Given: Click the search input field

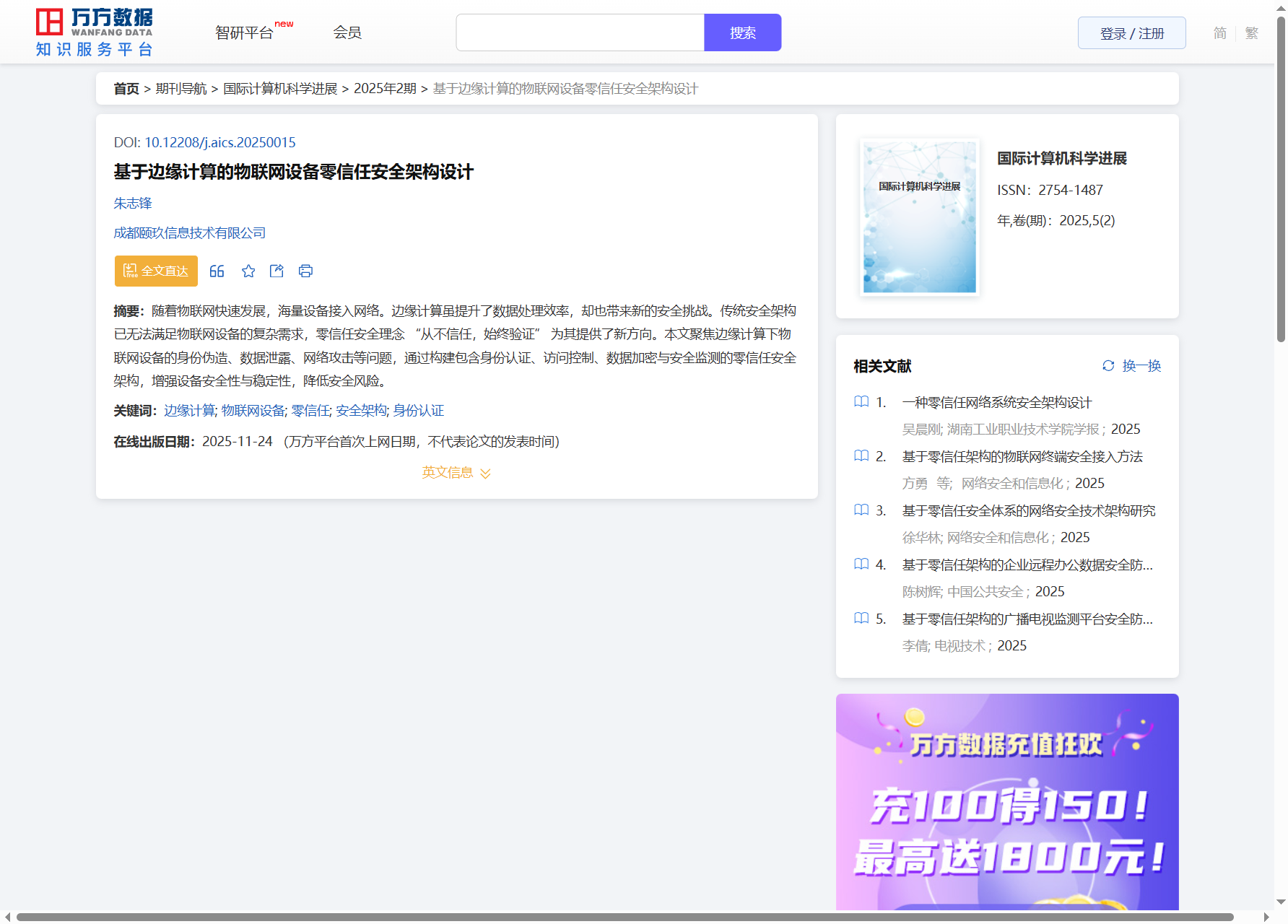Looking at the screenshot, I should [580, 33].
